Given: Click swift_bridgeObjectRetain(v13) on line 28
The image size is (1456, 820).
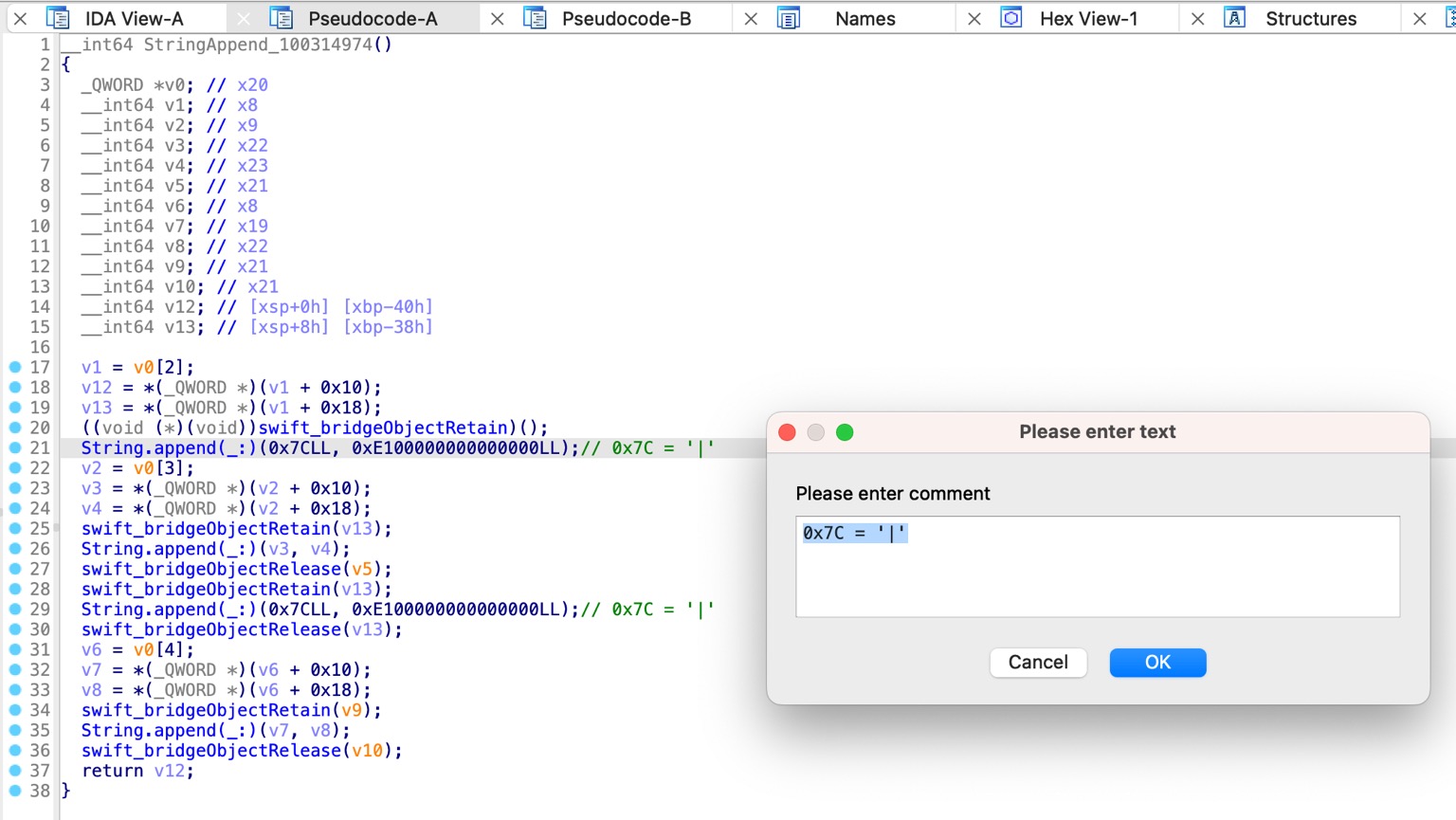Looking at the screenshot, I should click(236, 589).
